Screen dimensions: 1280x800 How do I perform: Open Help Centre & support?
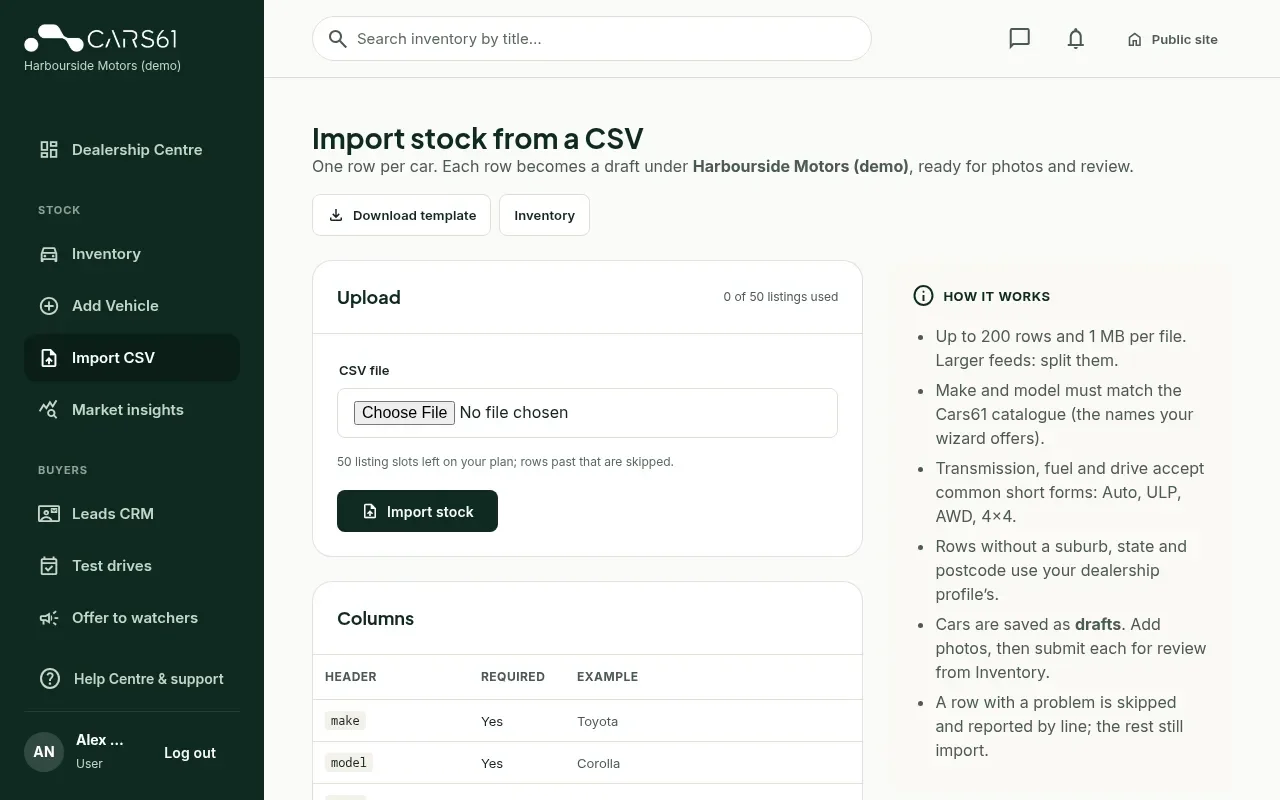pos(132,678)
